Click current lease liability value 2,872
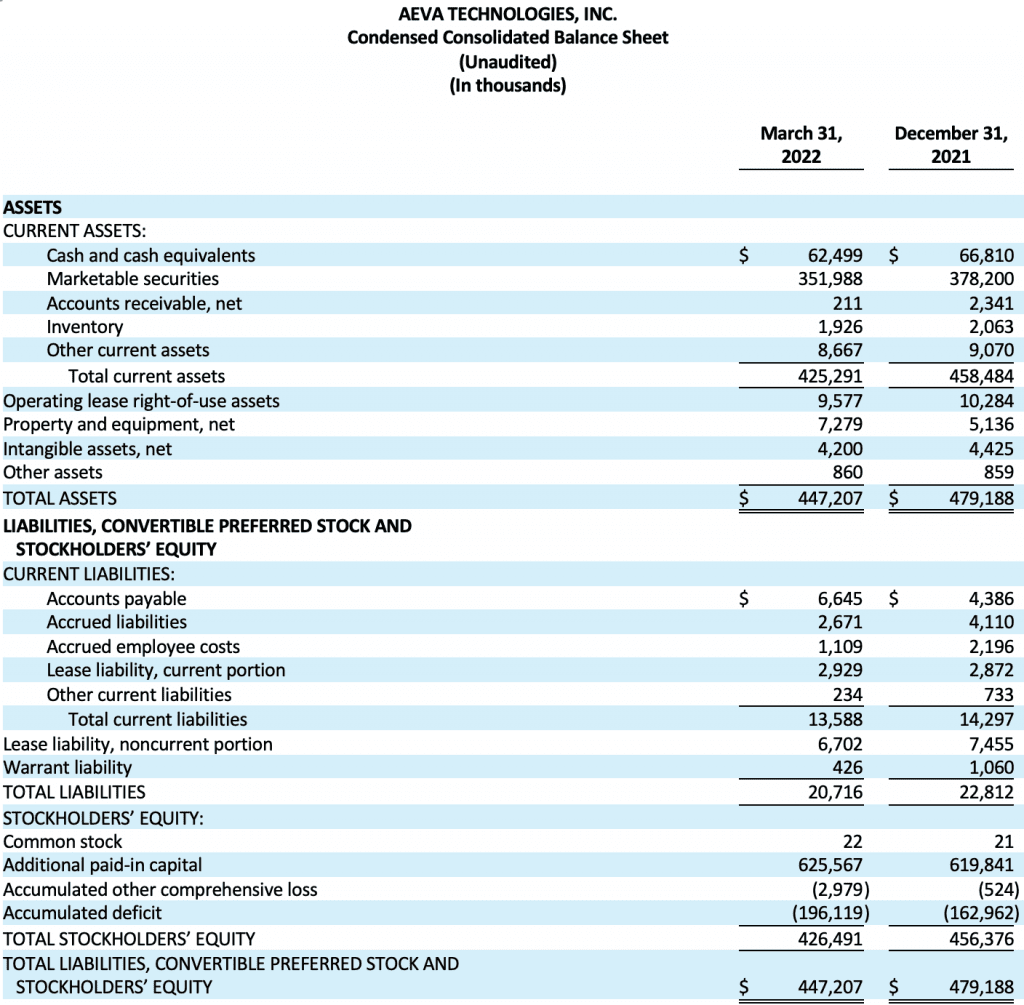Screen dimensions: 1024x1005 tap(991, 671)
